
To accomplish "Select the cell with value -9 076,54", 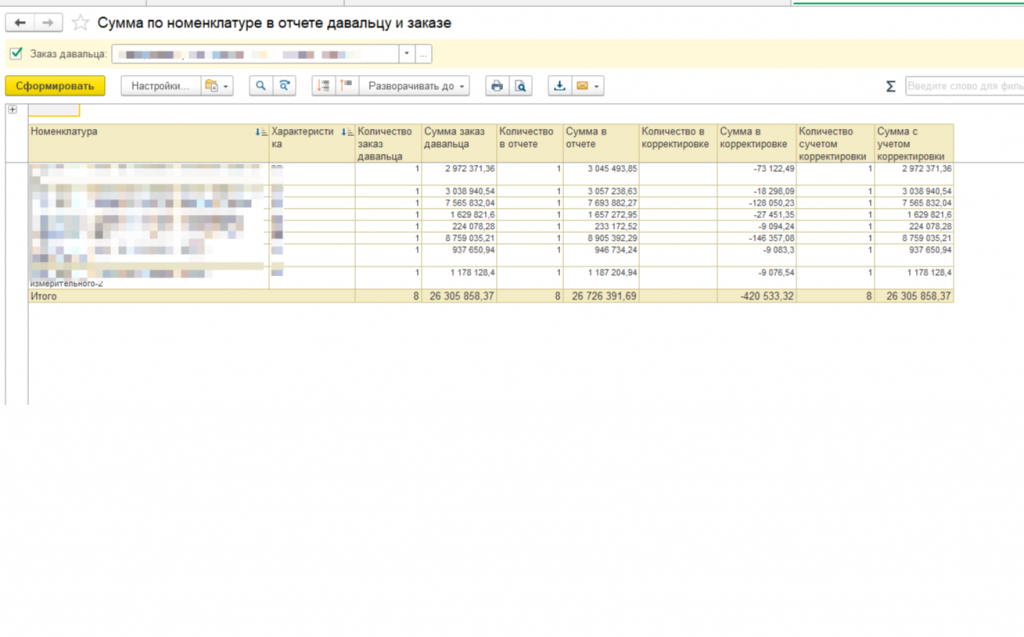I will (x=757, y=278).
